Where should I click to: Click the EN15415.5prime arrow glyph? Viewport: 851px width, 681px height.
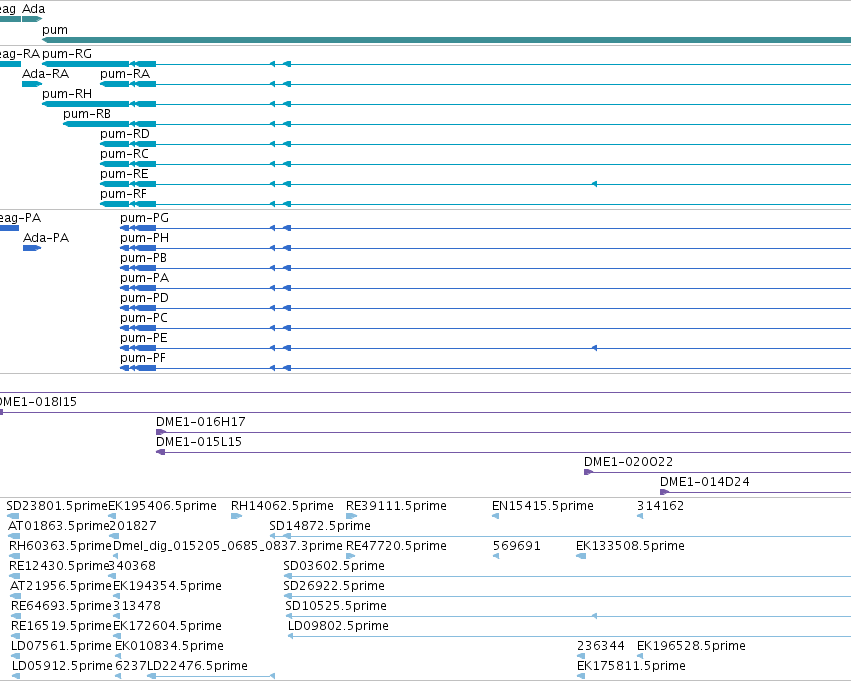[496, 516]
